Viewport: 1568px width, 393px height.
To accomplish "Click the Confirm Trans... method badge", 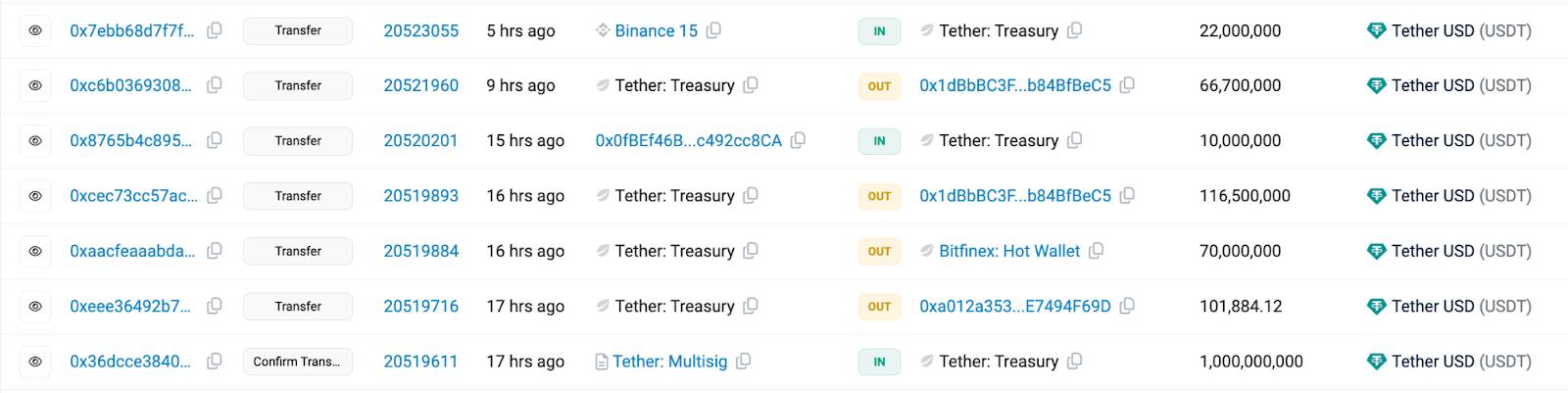I will (298, 361).
